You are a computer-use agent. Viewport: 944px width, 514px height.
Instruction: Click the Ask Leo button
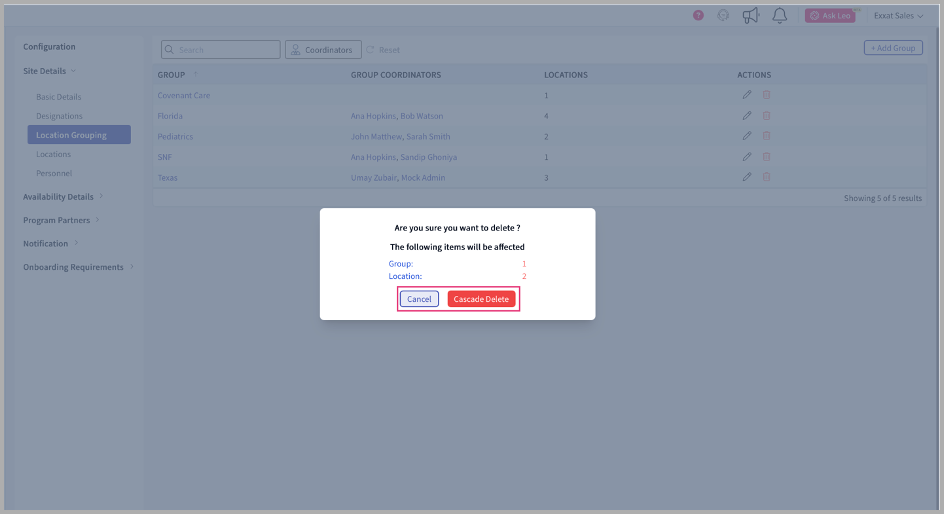[x=829, y=16]
